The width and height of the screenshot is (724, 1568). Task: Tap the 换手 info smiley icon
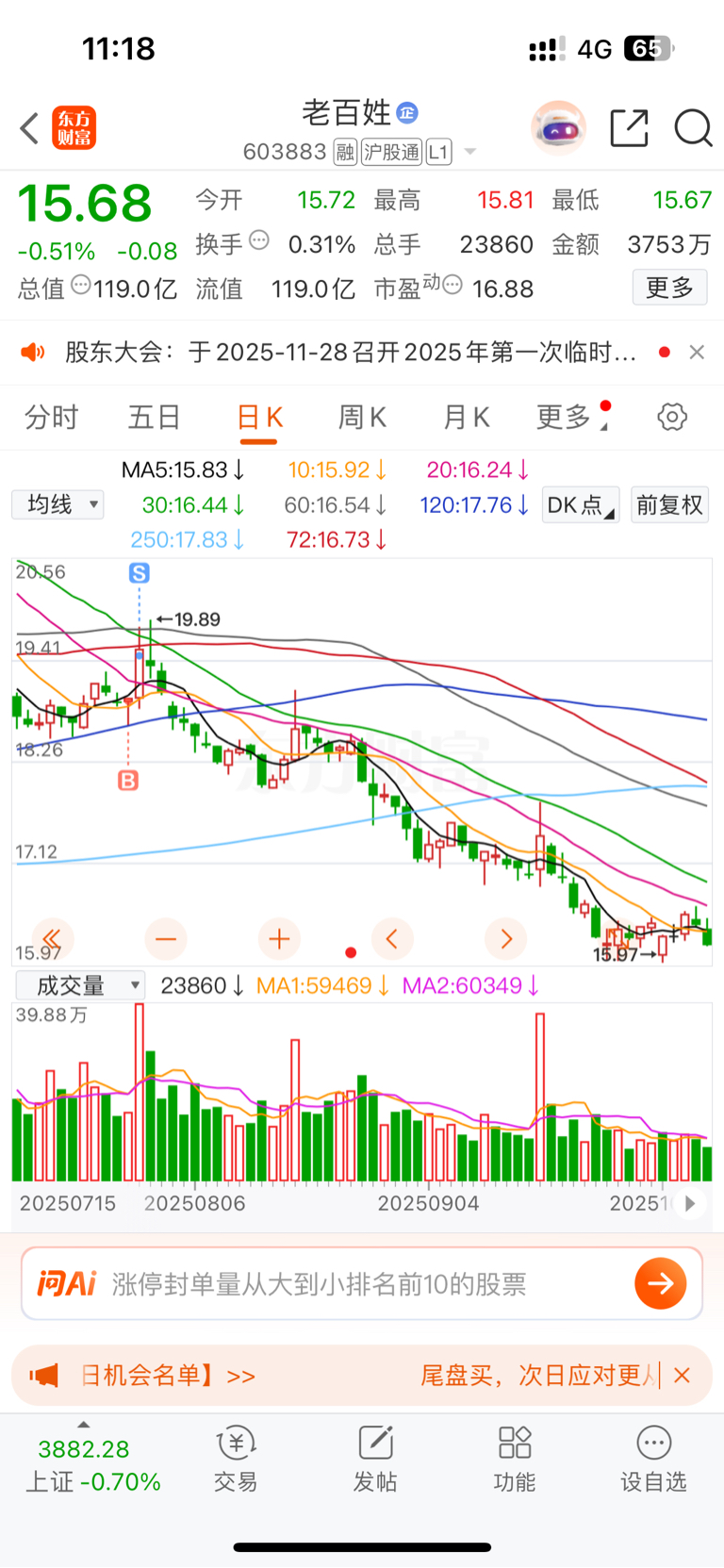tap(259, 240)
